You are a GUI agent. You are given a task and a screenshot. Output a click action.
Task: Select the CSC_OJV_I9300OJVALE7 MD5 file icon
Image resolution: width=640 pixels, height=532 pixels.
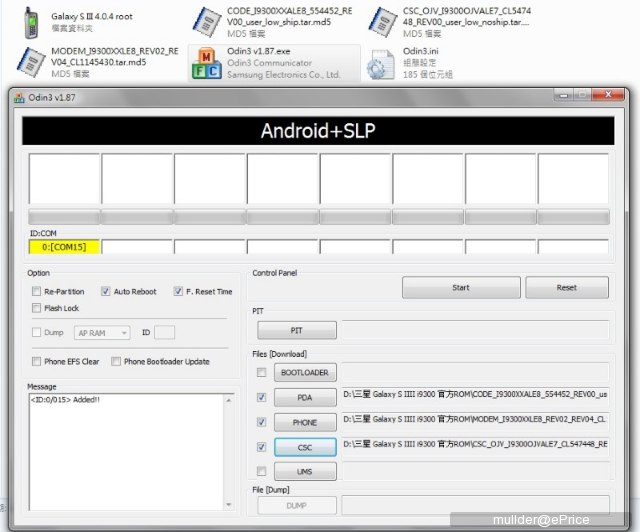pos(382,22)
